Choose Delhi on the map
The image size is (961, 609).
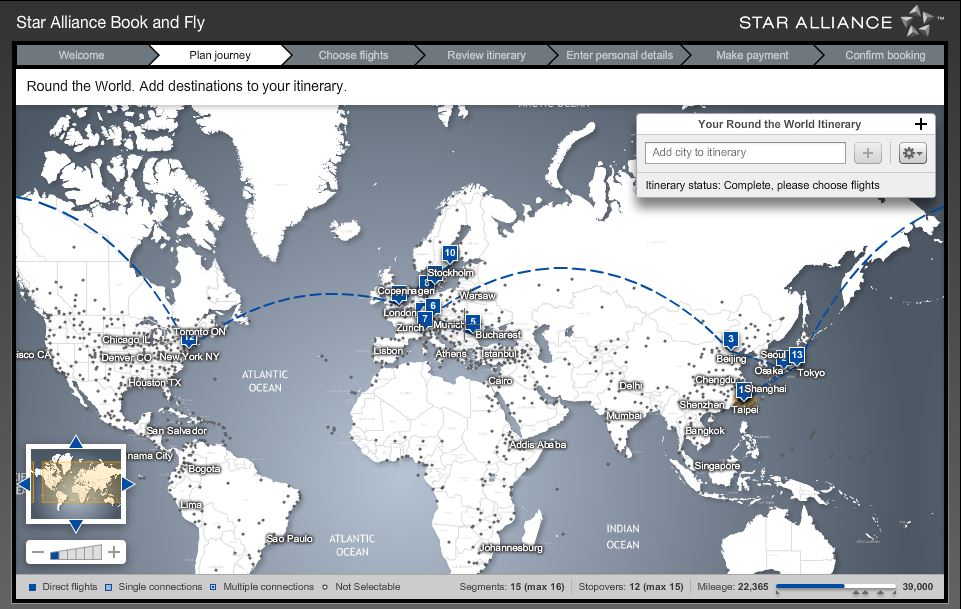coord(631,386)
